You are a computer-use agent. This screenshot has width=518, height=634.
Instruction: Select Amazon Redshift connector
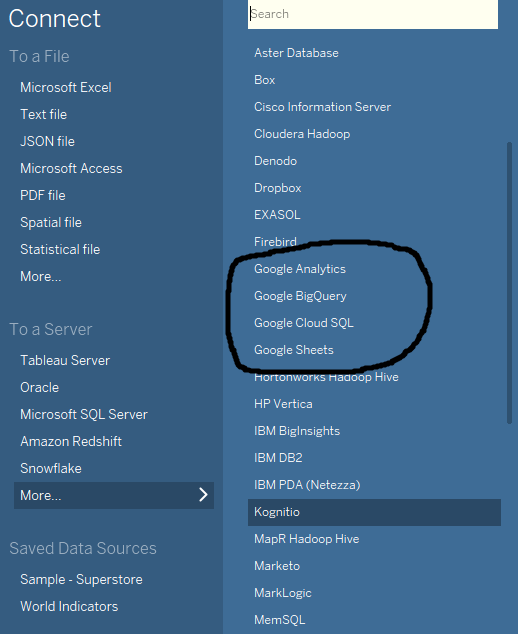(x=71, y=441)
